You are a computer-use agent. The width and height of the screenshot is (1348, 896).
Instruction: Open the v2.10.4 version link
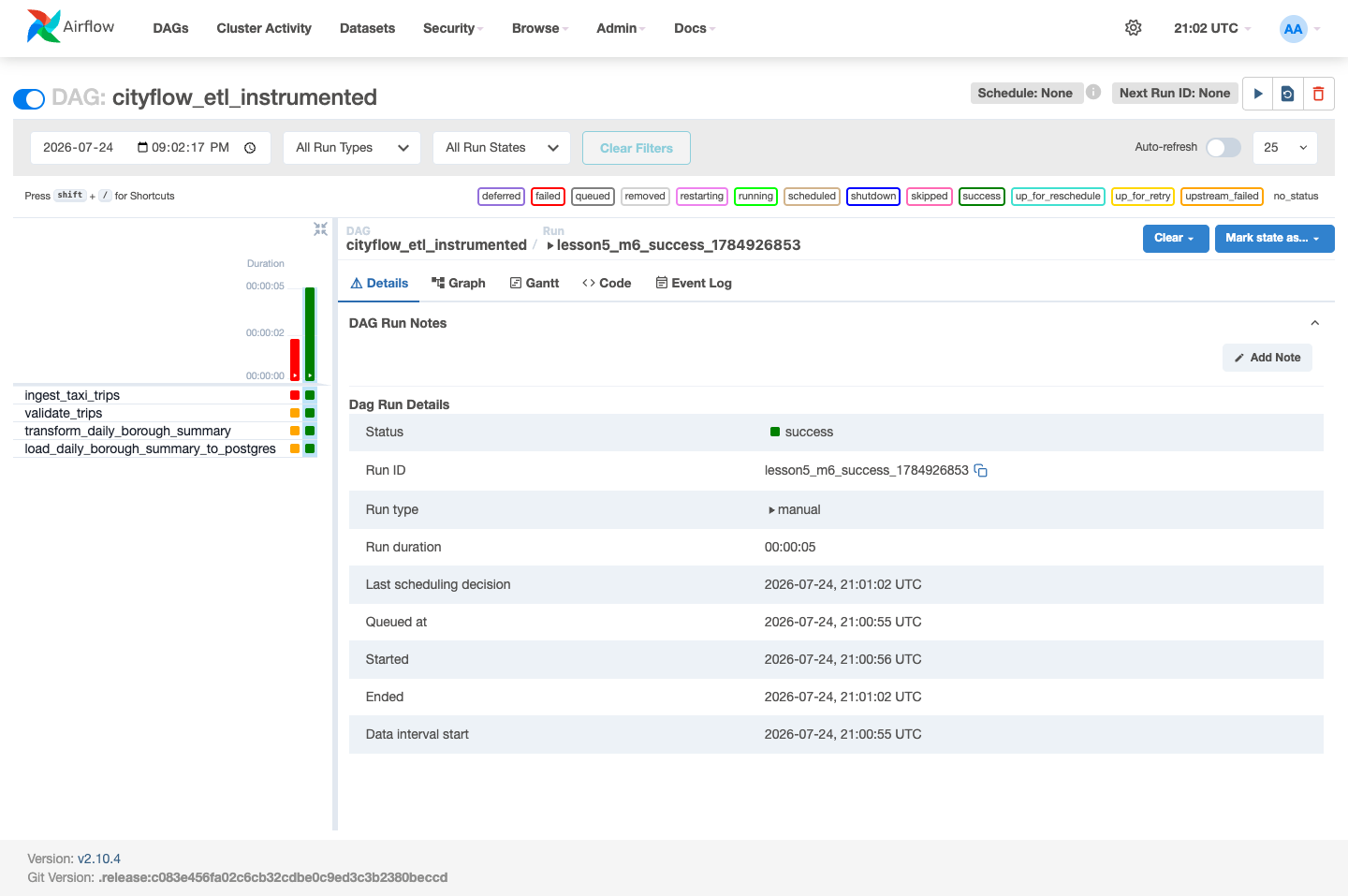99,859
